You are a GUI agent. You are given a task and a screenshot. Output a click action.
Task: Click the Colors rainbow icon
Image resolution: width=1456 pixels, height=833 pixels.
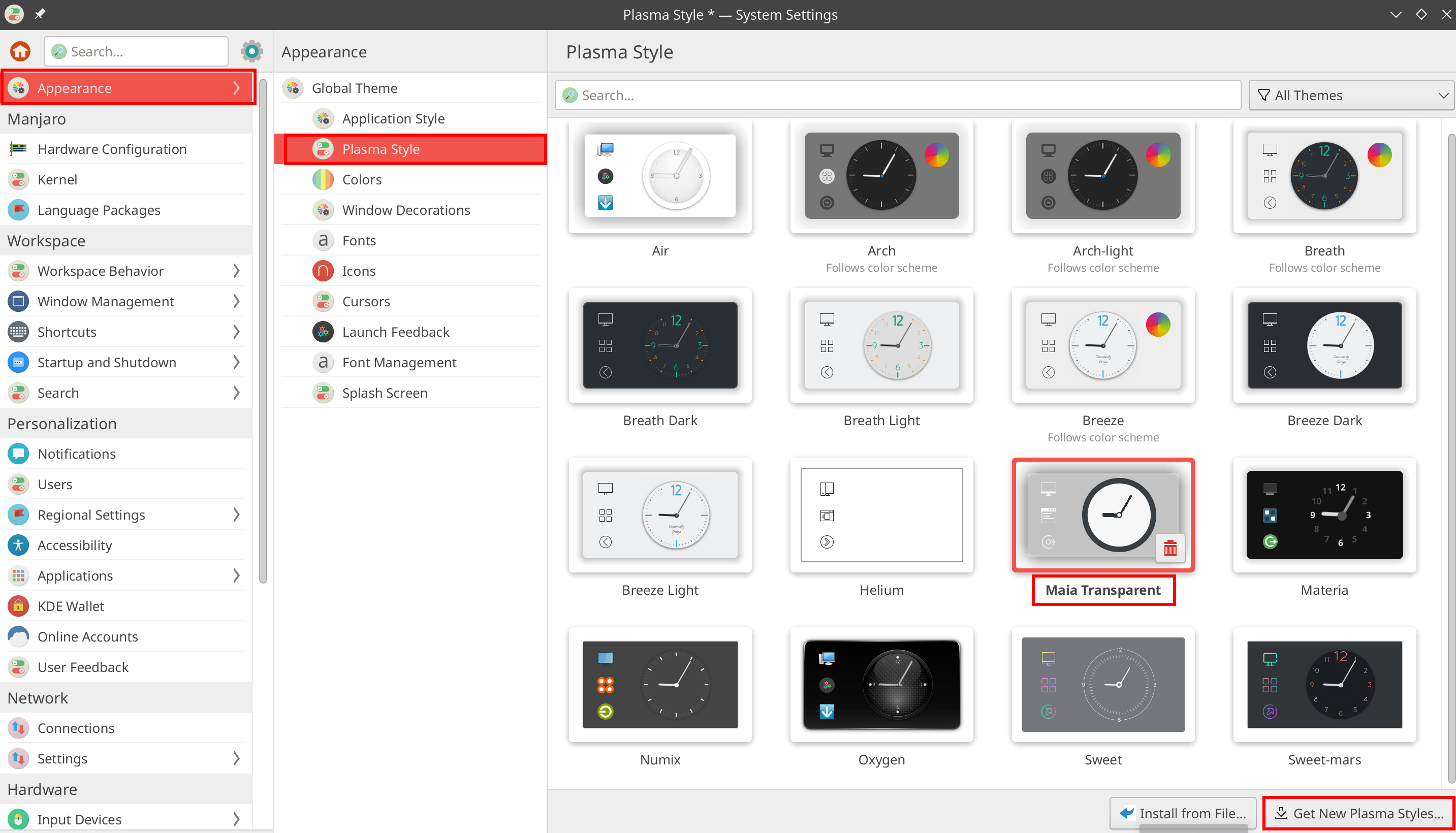323,179
